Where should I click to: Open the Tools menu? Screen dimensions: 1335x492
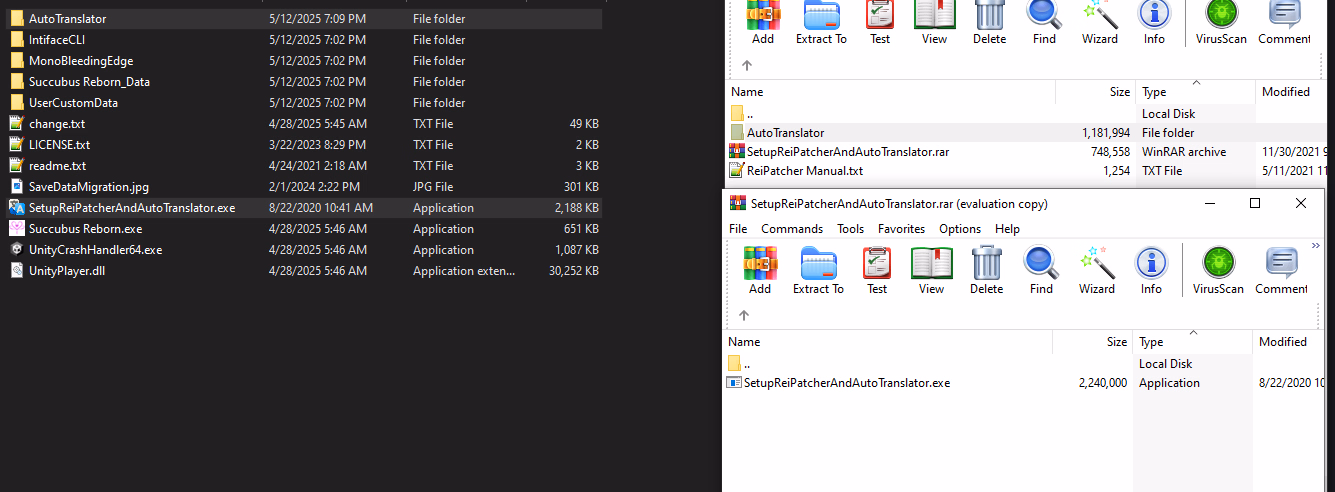tap(851, 229)
